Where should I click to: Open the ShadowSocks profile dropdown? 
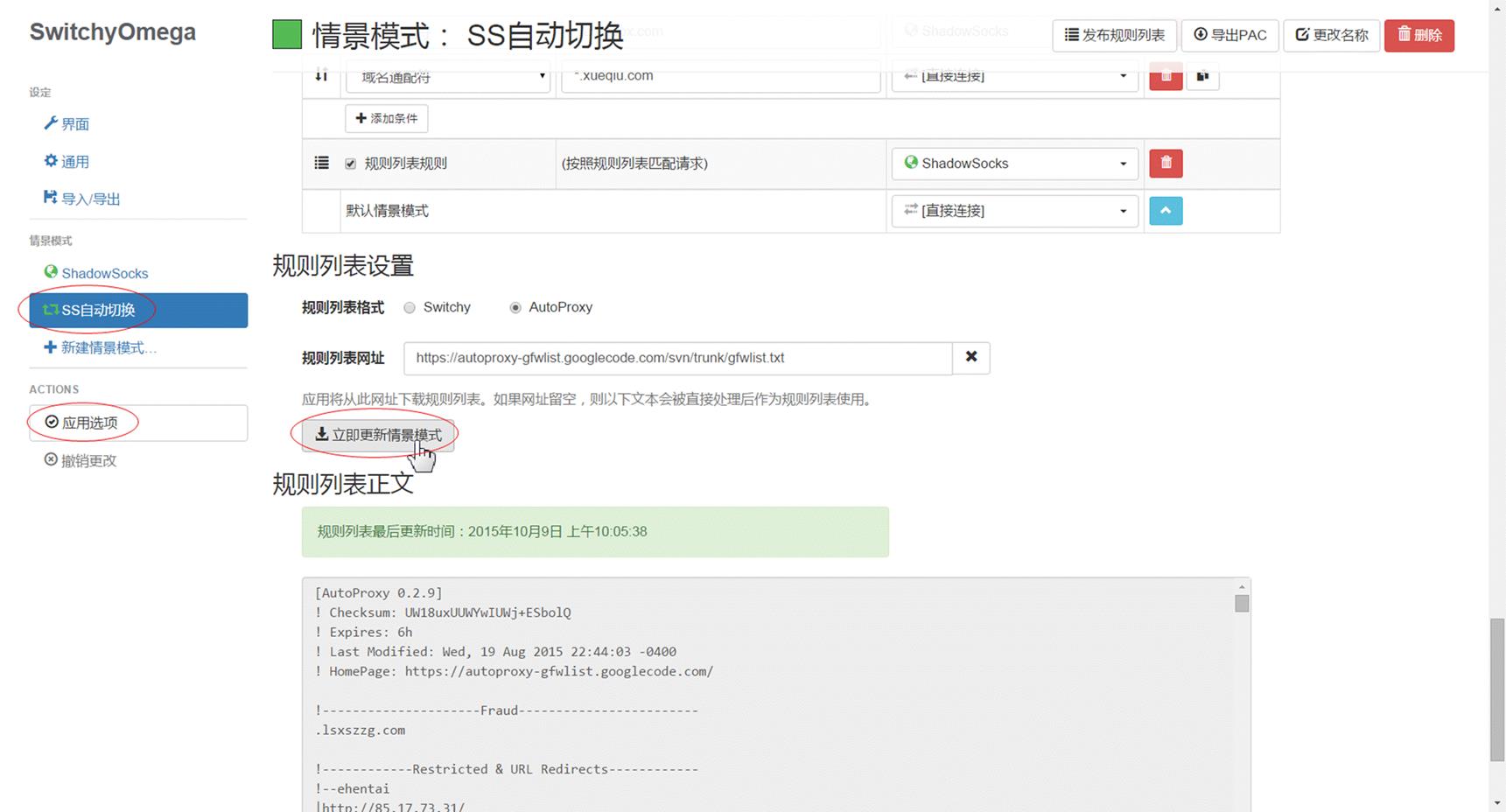(1013, 164)
